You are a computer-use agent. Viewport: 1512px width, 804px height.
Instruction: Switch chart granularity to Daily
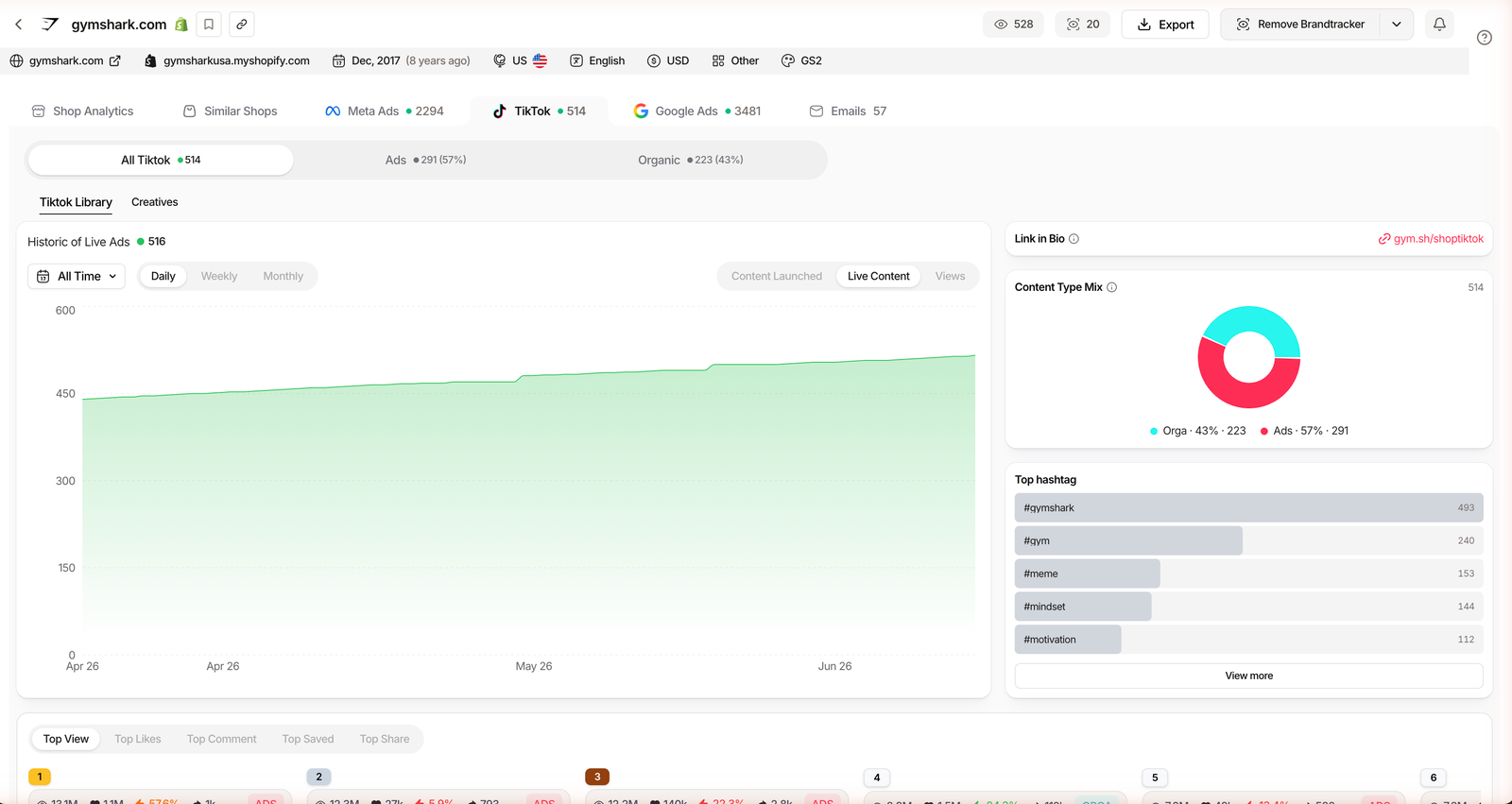[163, 276]
